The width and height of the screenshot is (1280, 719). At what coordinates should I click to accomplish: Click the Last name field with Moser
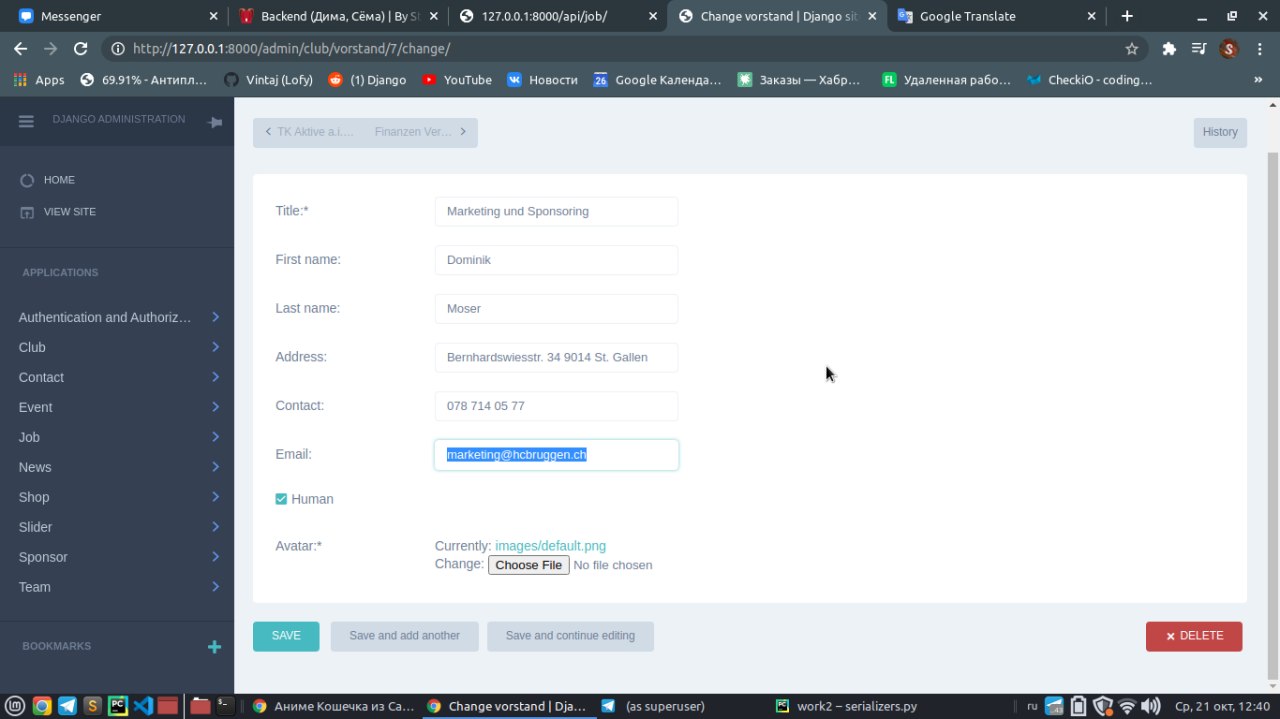click(x=556, y=308)
